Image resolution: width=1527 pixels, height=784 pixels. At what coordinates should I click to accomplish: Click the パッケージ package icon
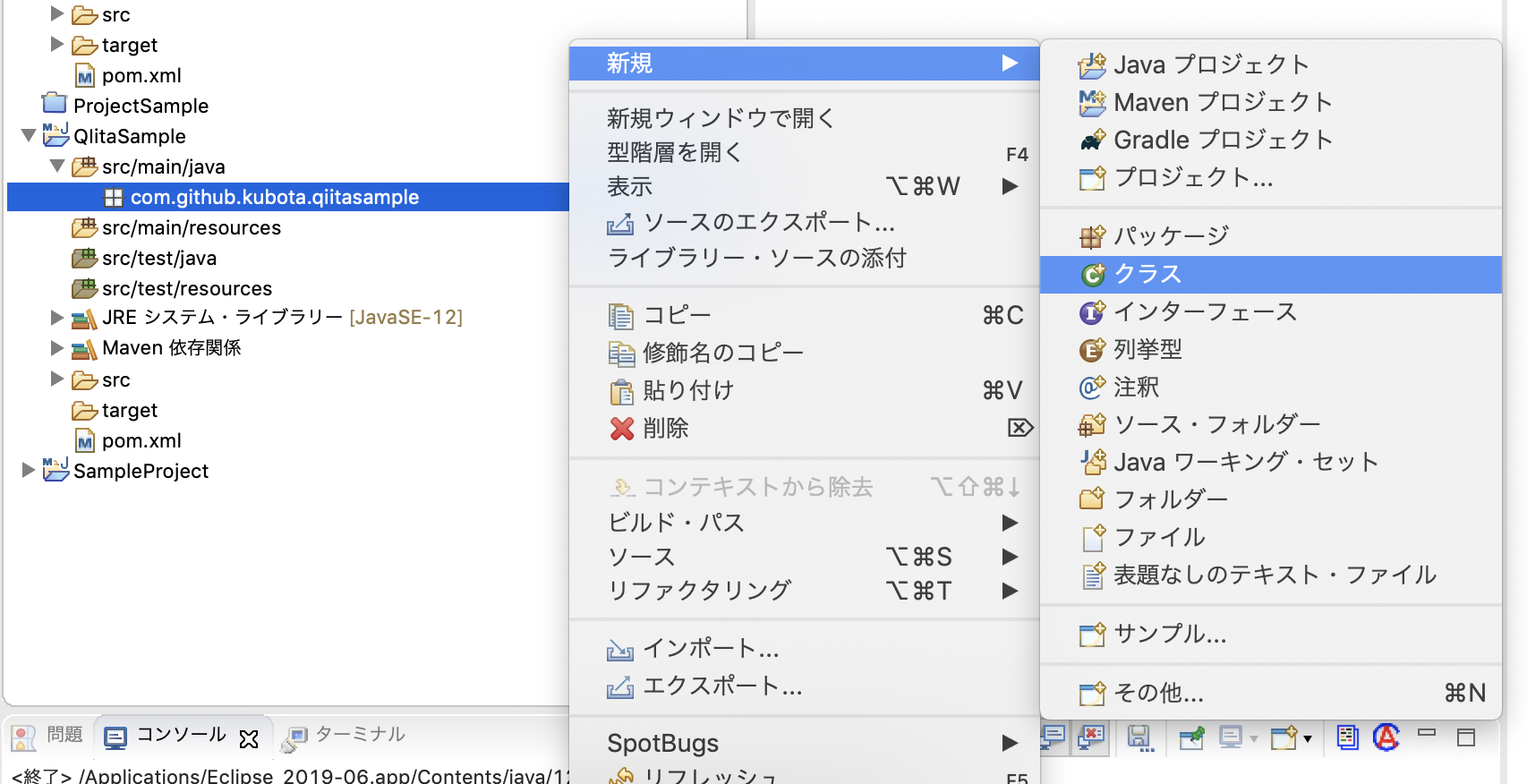[1092, 236]
